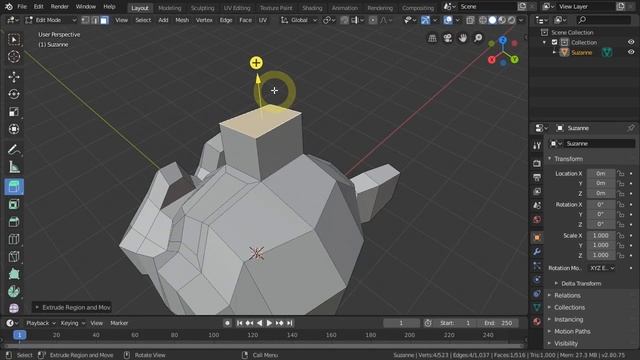Open the Object properties tab
The image size is (640, 360).
coord(537,237)
